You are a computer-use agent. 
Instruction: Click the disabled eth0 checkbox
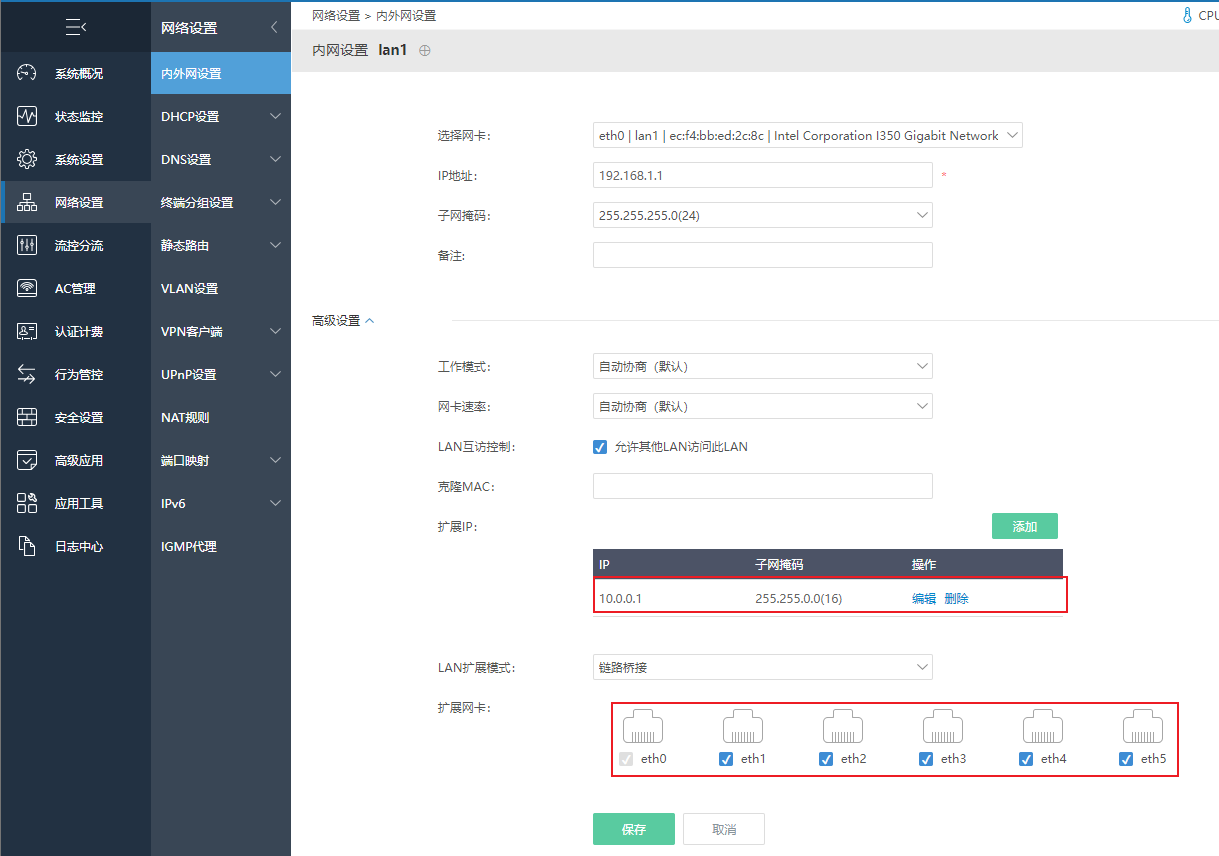pyautogui.click(x=626, y=759)
